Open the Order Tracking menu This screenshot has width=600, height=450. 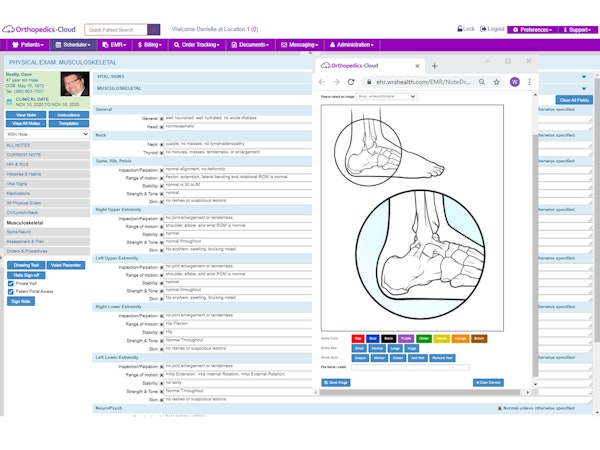(197, 45)
